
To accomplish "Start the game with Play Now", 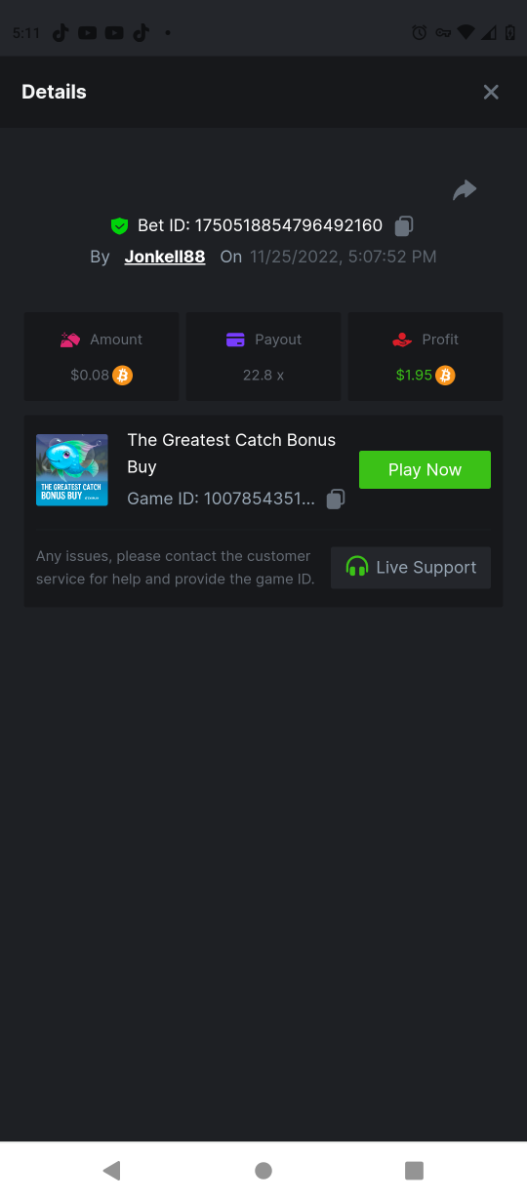I will (x=425, y=470).
